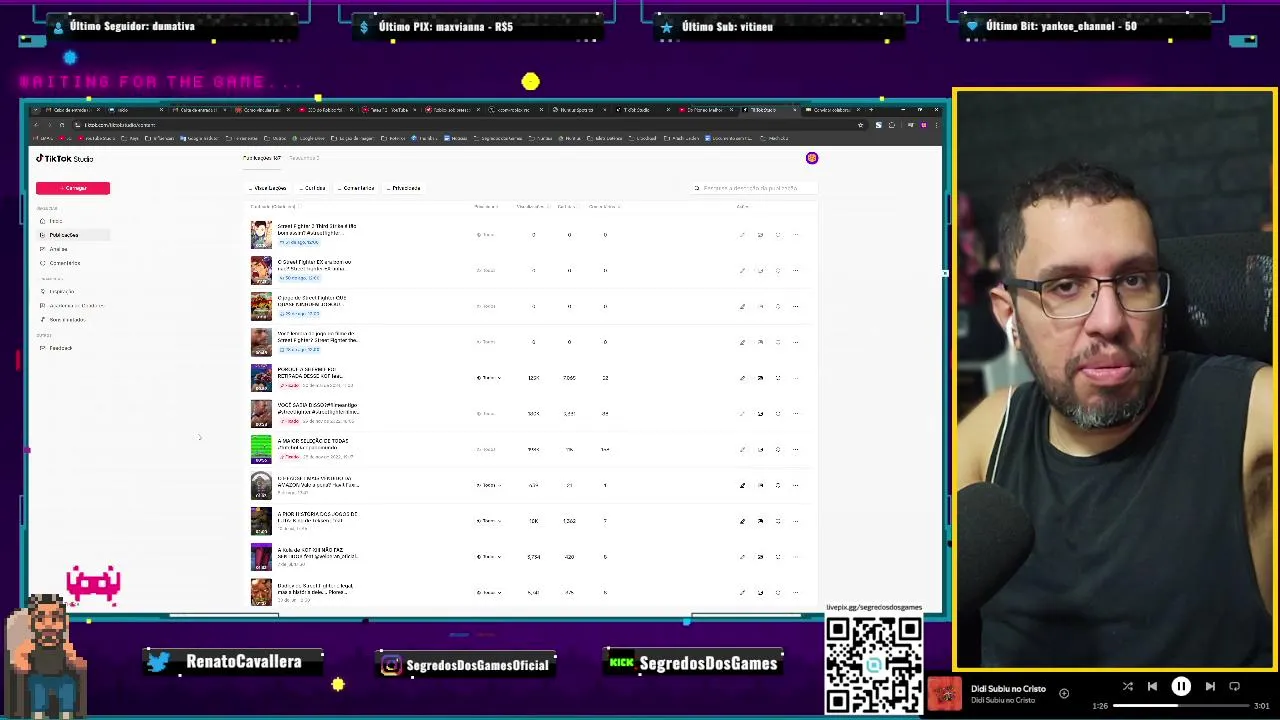Skip to the next track in media player

[x=1210, y=687]
